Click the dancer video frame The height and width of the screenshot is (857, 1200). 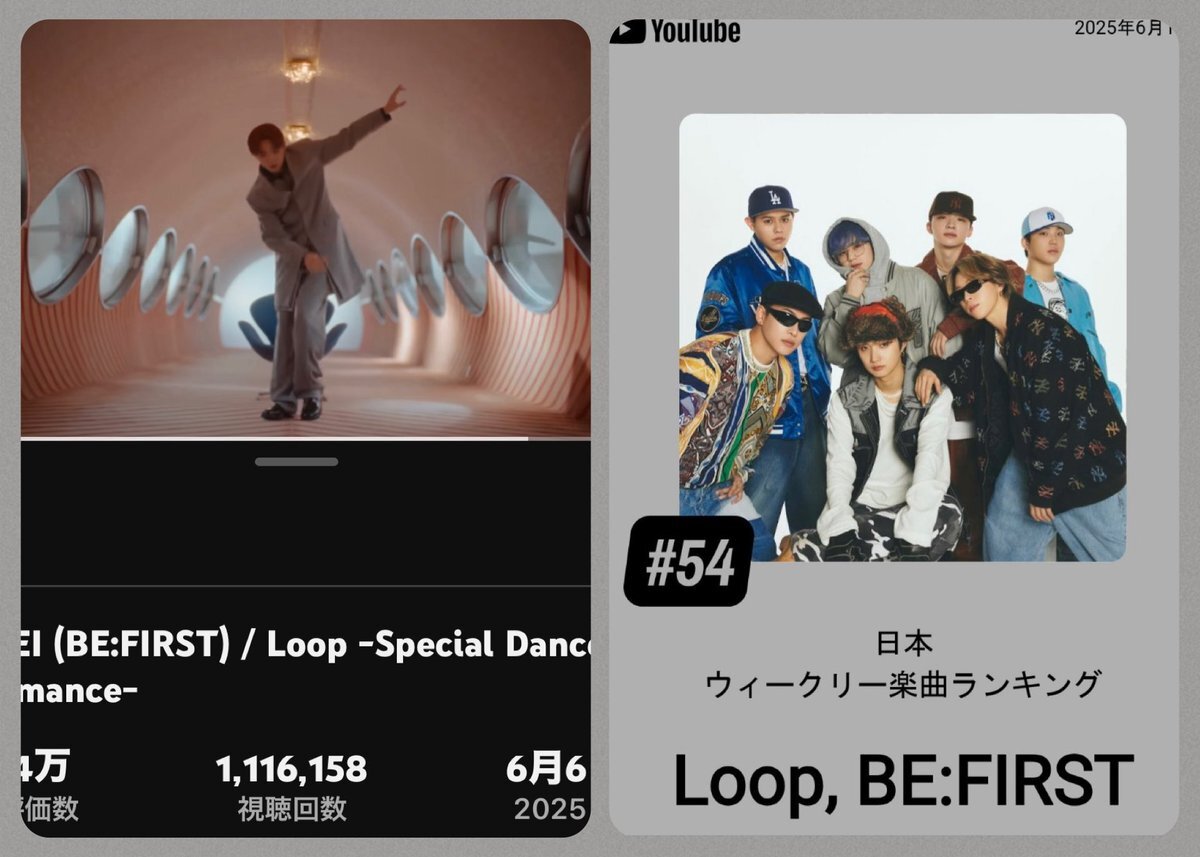coord(305,228)
